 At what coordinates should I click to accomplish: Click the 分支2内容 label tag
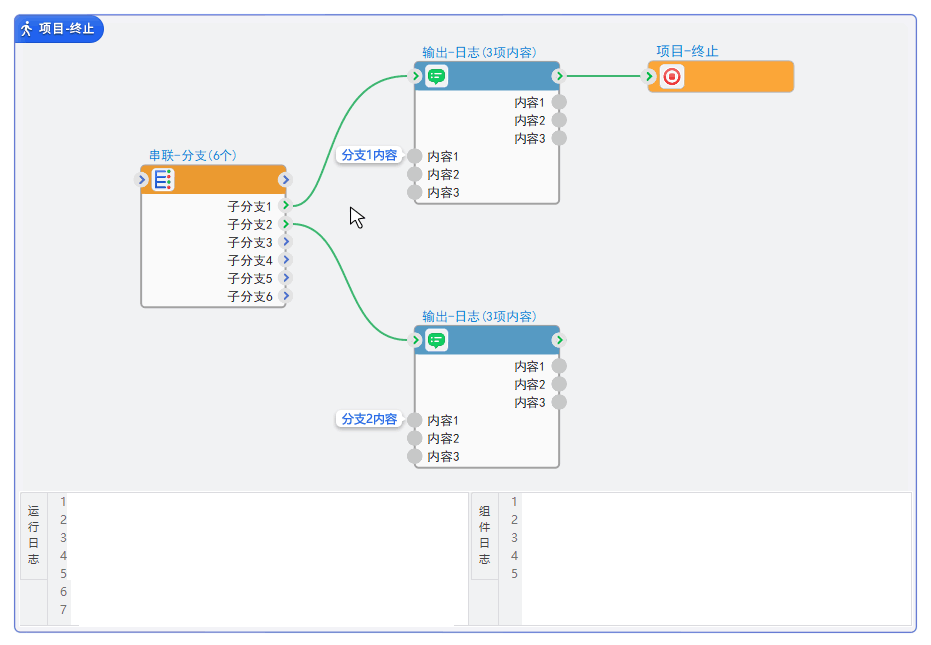368,419
